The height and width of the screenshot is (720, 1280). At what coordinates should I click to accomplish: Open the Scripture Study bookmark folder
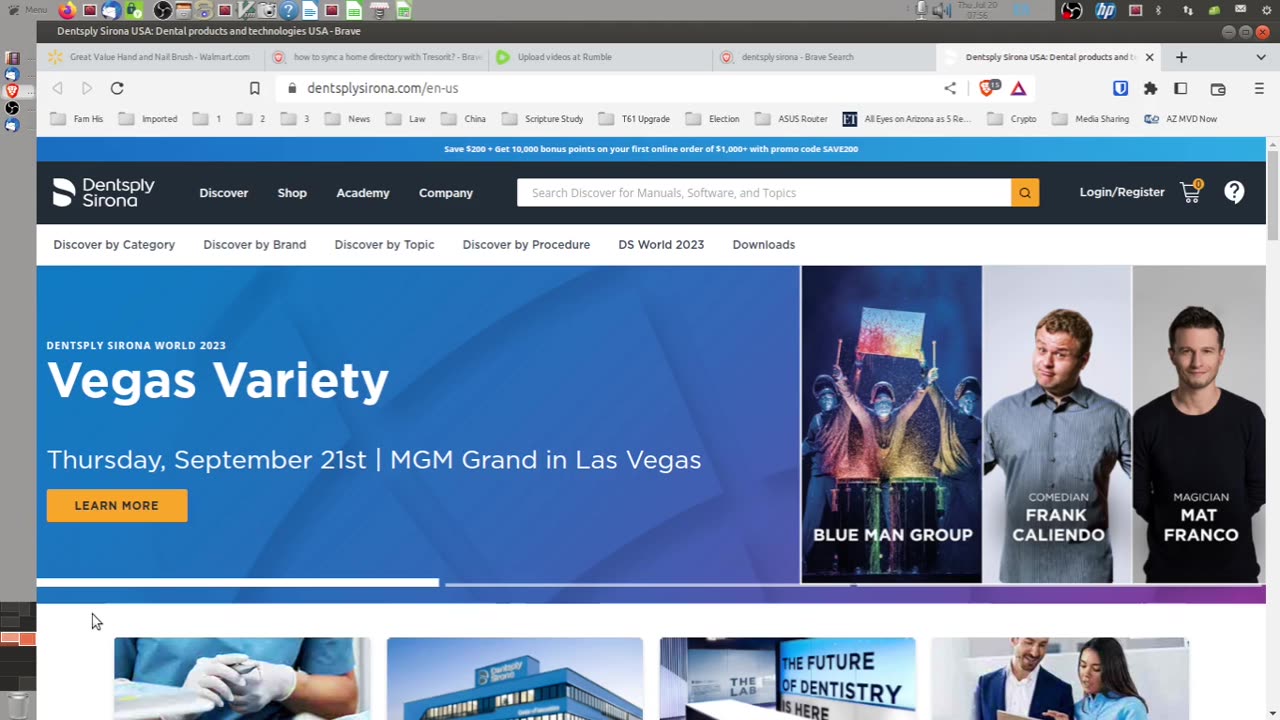pos(543,119)
